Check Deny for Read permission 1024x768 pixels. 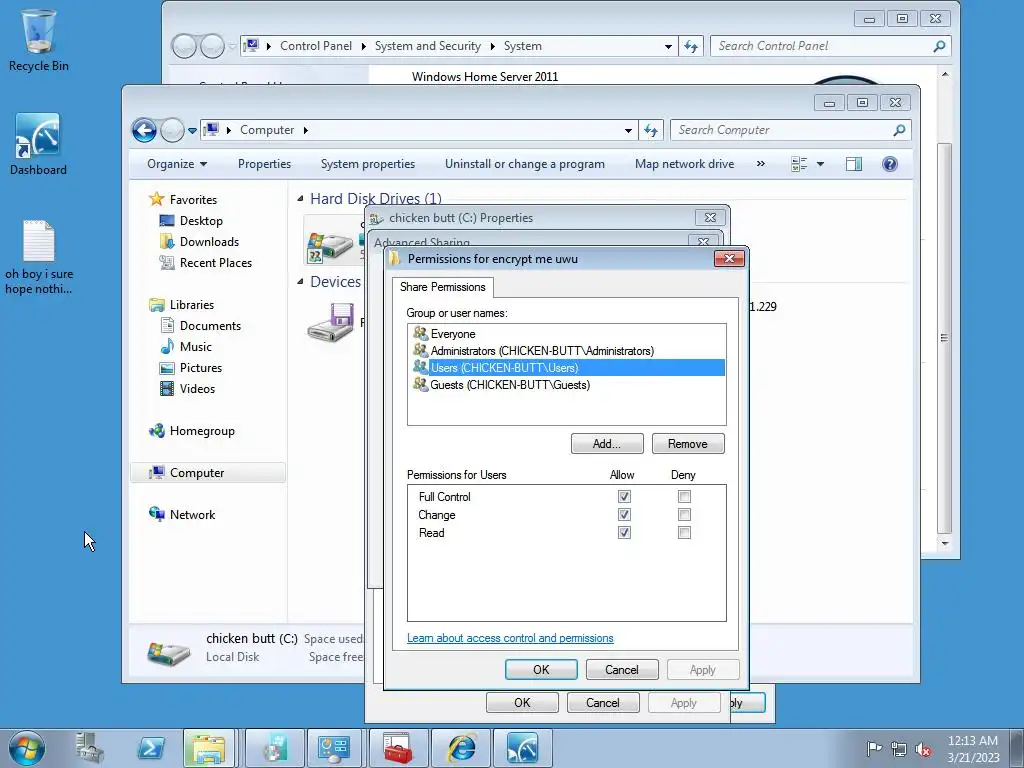point(684,532)
